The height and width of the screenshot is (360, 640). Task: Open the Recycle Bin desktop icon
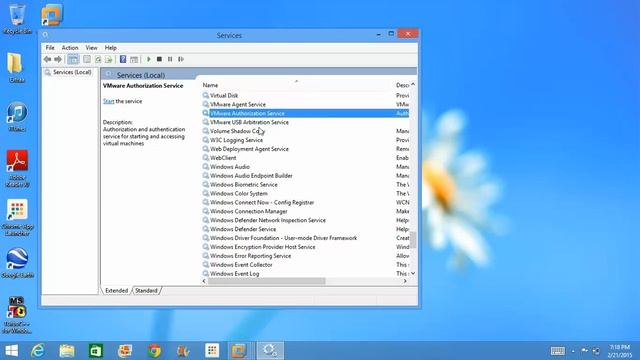point(16,19)
